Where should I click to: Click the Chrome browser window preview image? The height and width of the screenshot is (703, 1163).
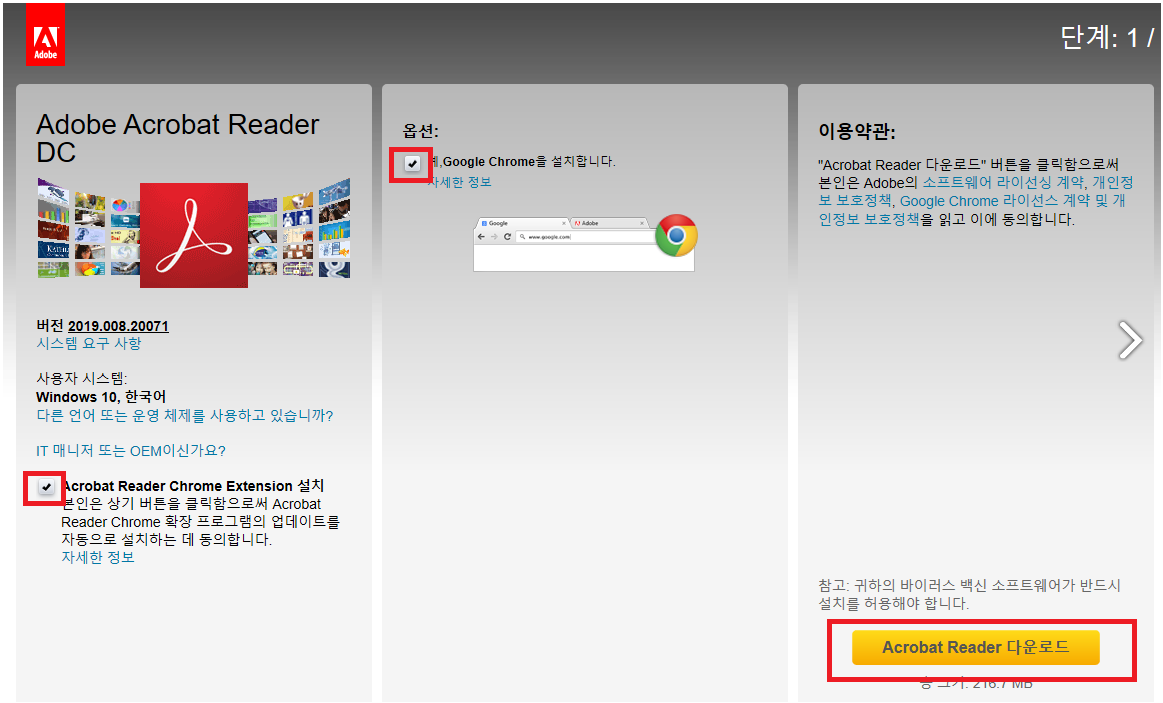point(584,244)
